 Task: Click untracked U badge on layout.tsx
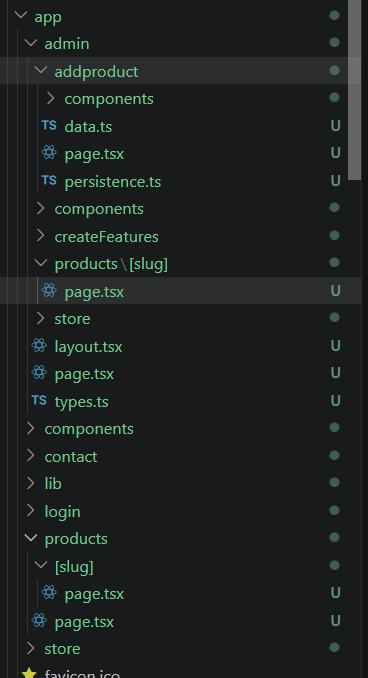(336, 345)
